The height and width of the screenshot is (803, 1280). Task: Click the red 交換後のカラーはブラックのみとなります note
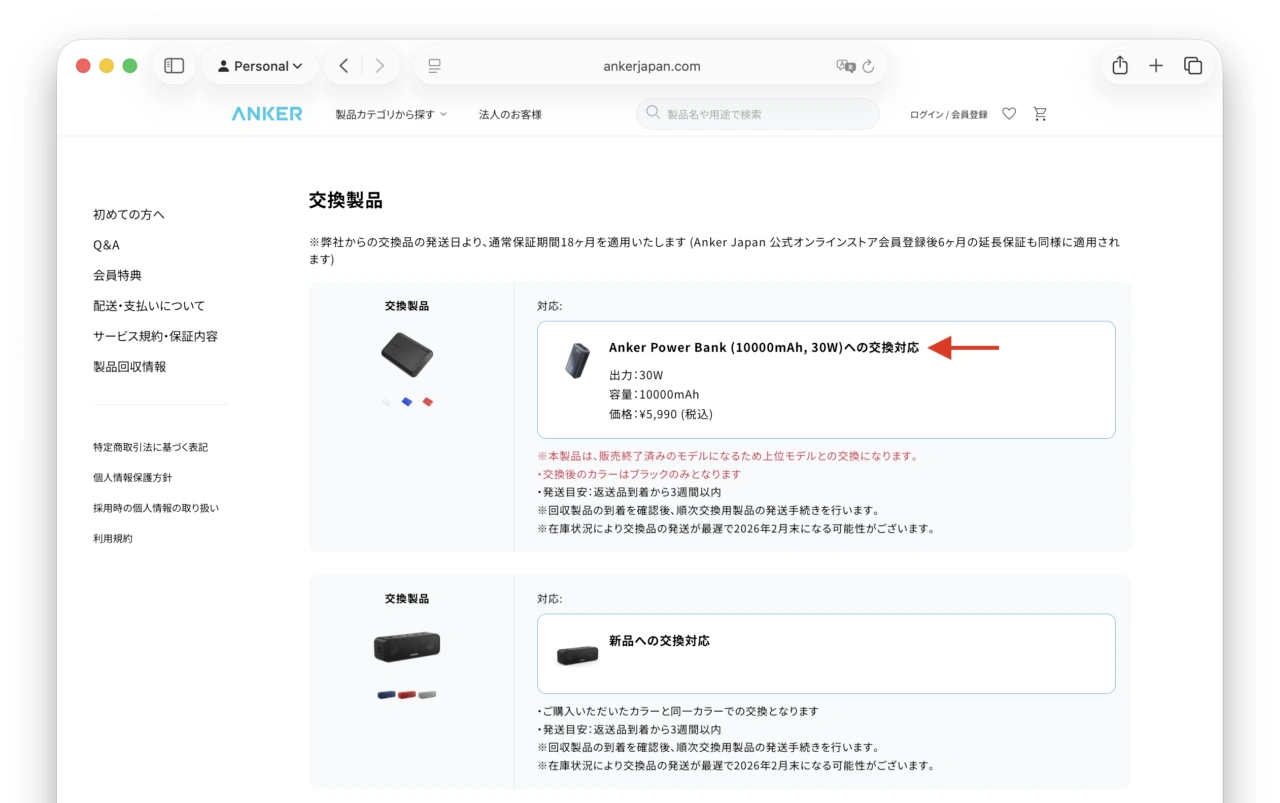tap(639, 474)
